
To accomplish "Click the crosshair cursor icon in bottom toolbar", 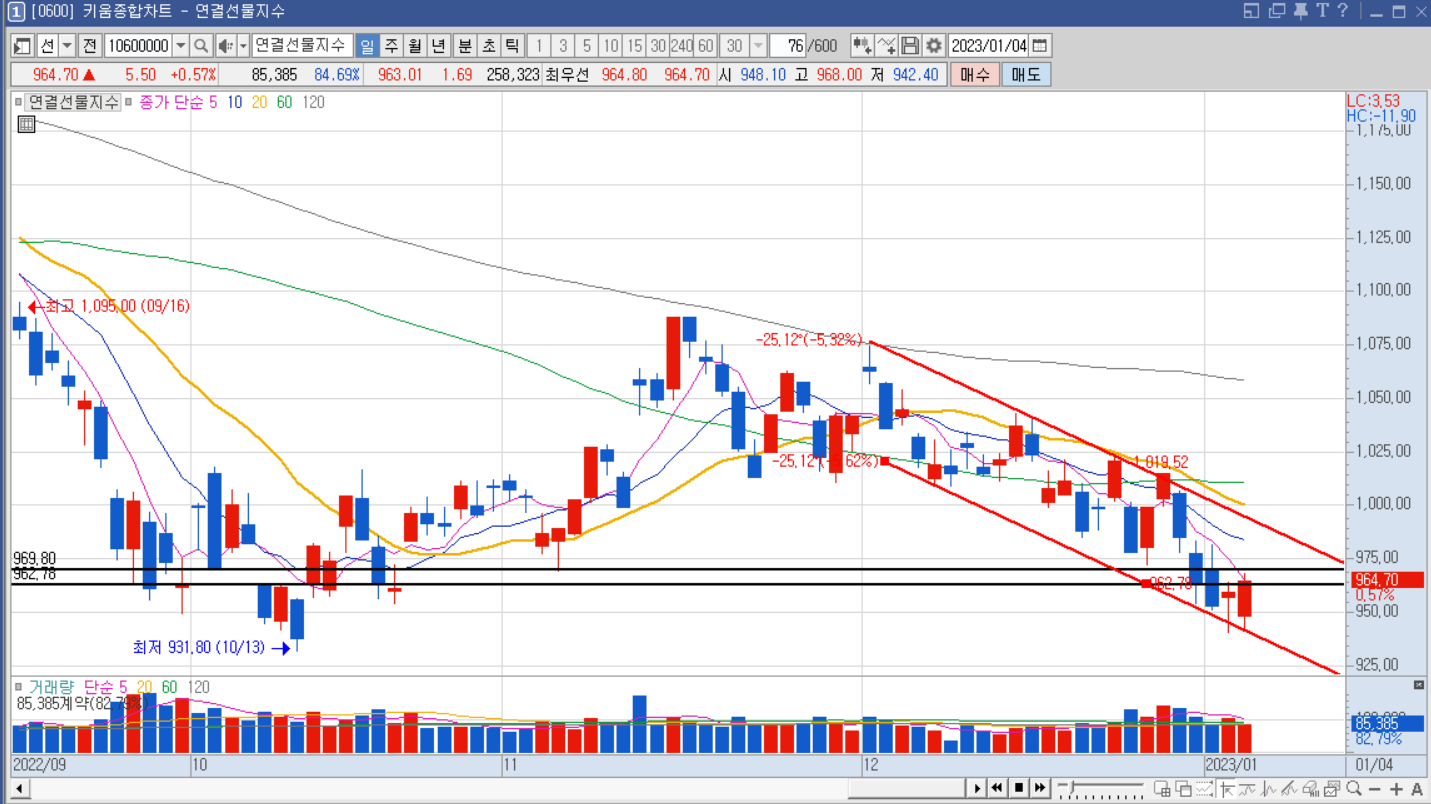I will pyautogui.click(x=1226, y=788).
